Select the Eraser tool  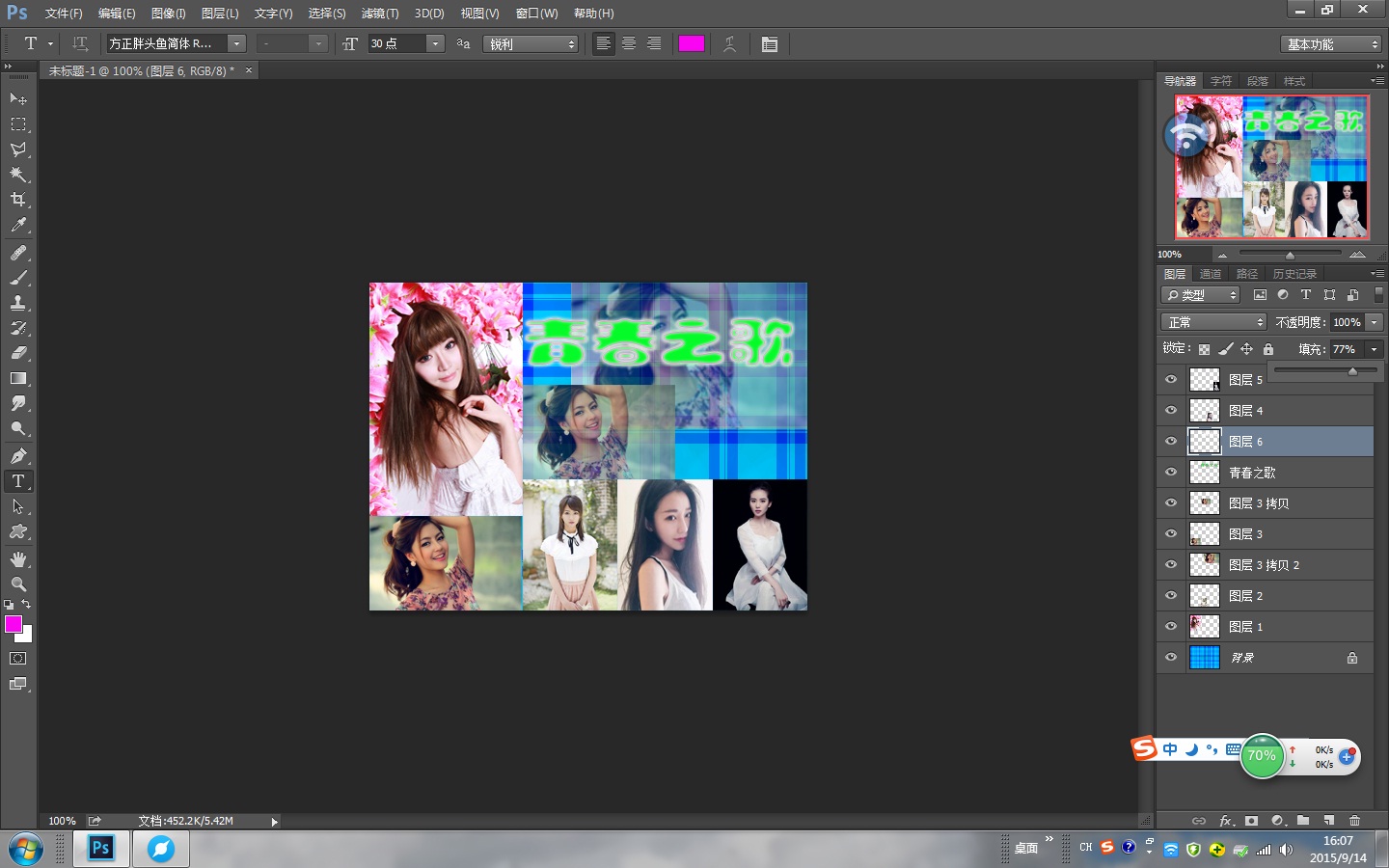click(x=18, y=353)
